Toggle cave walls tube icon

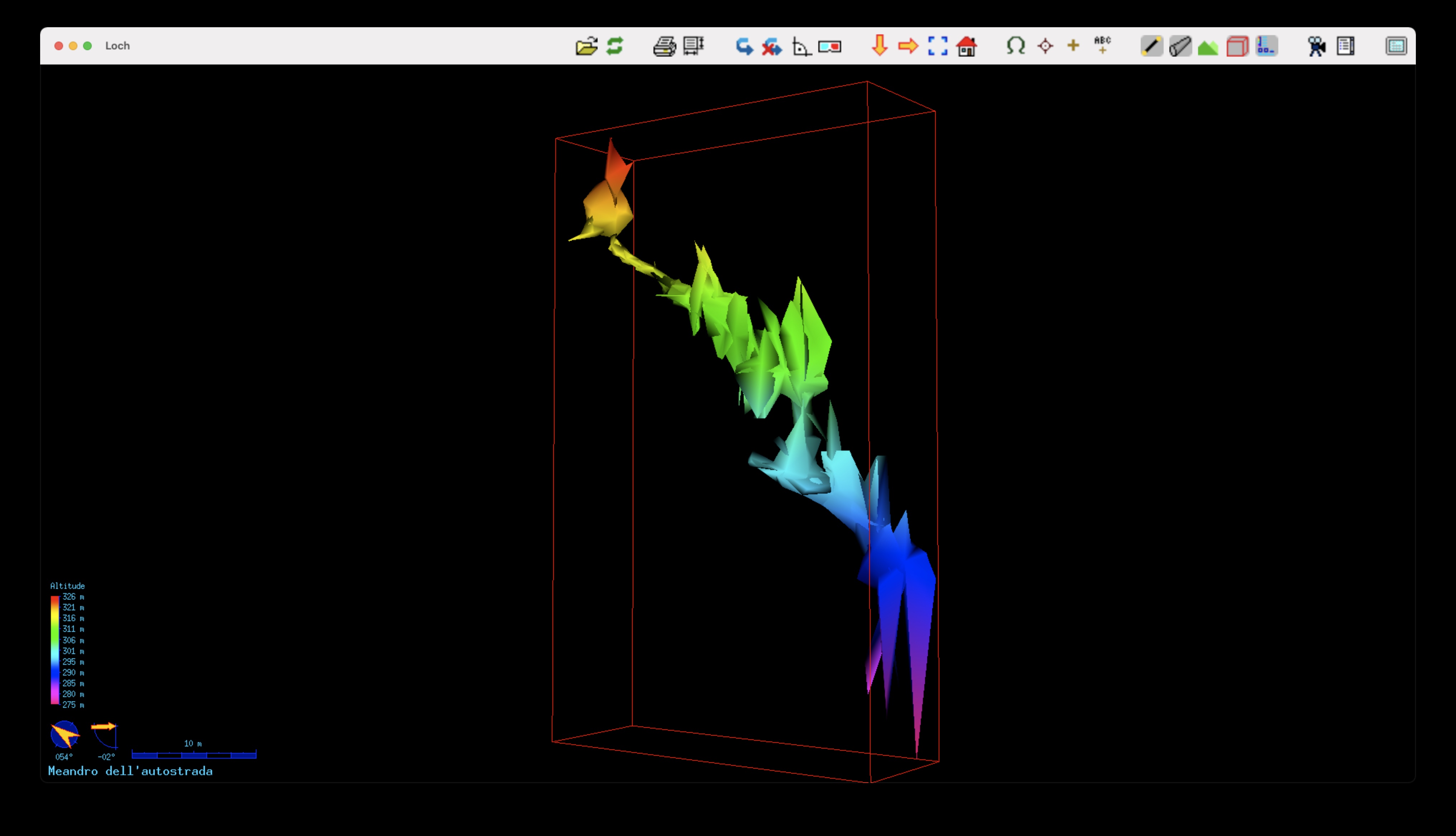pos(1180,46)
